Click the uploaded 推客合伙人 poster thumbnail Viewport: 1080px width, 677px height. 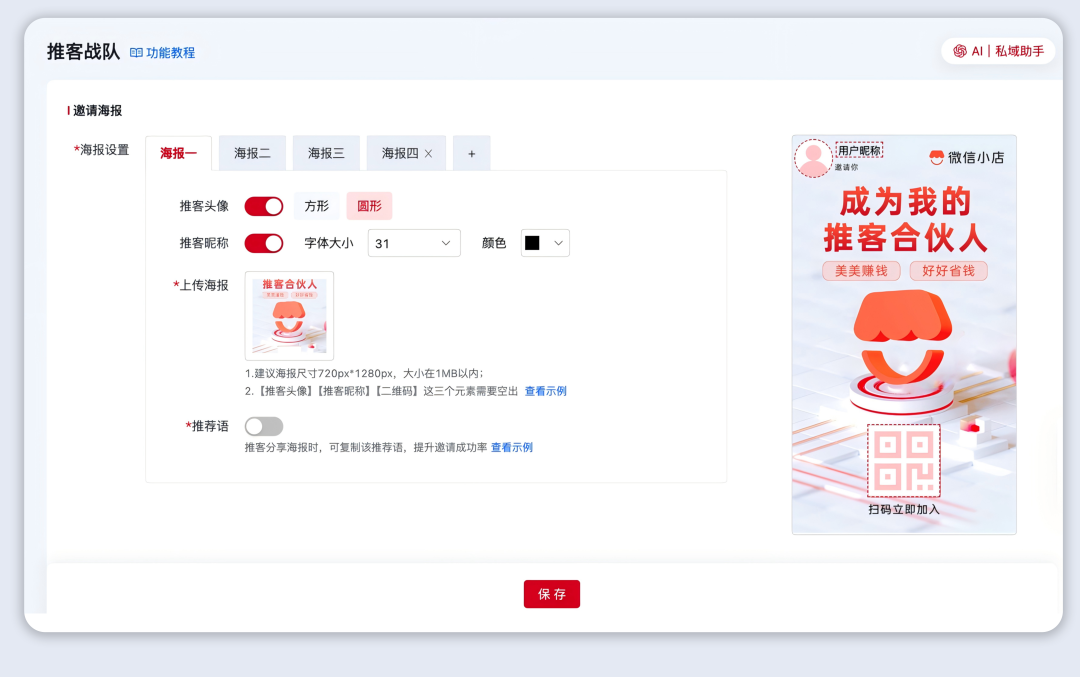point(288,316)
